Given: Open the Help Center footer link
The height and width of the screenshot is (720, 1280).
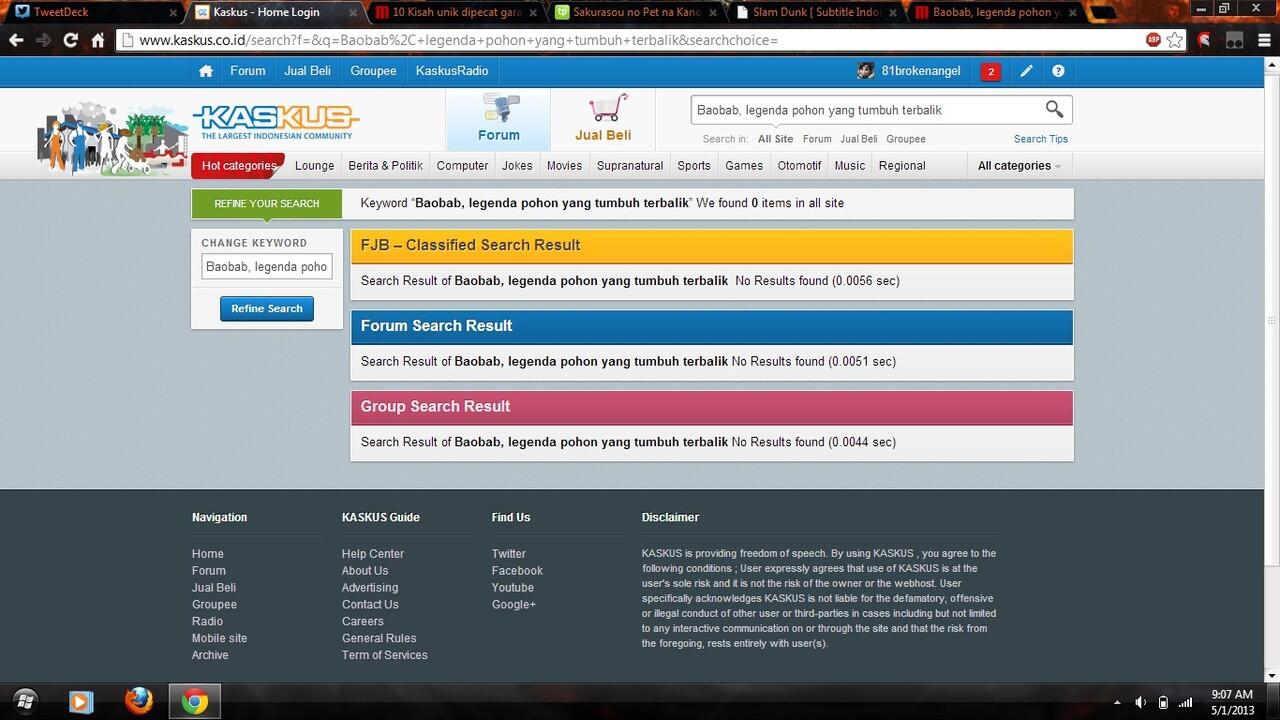Looking at the screenshot, I should click(x=373, y=554).
